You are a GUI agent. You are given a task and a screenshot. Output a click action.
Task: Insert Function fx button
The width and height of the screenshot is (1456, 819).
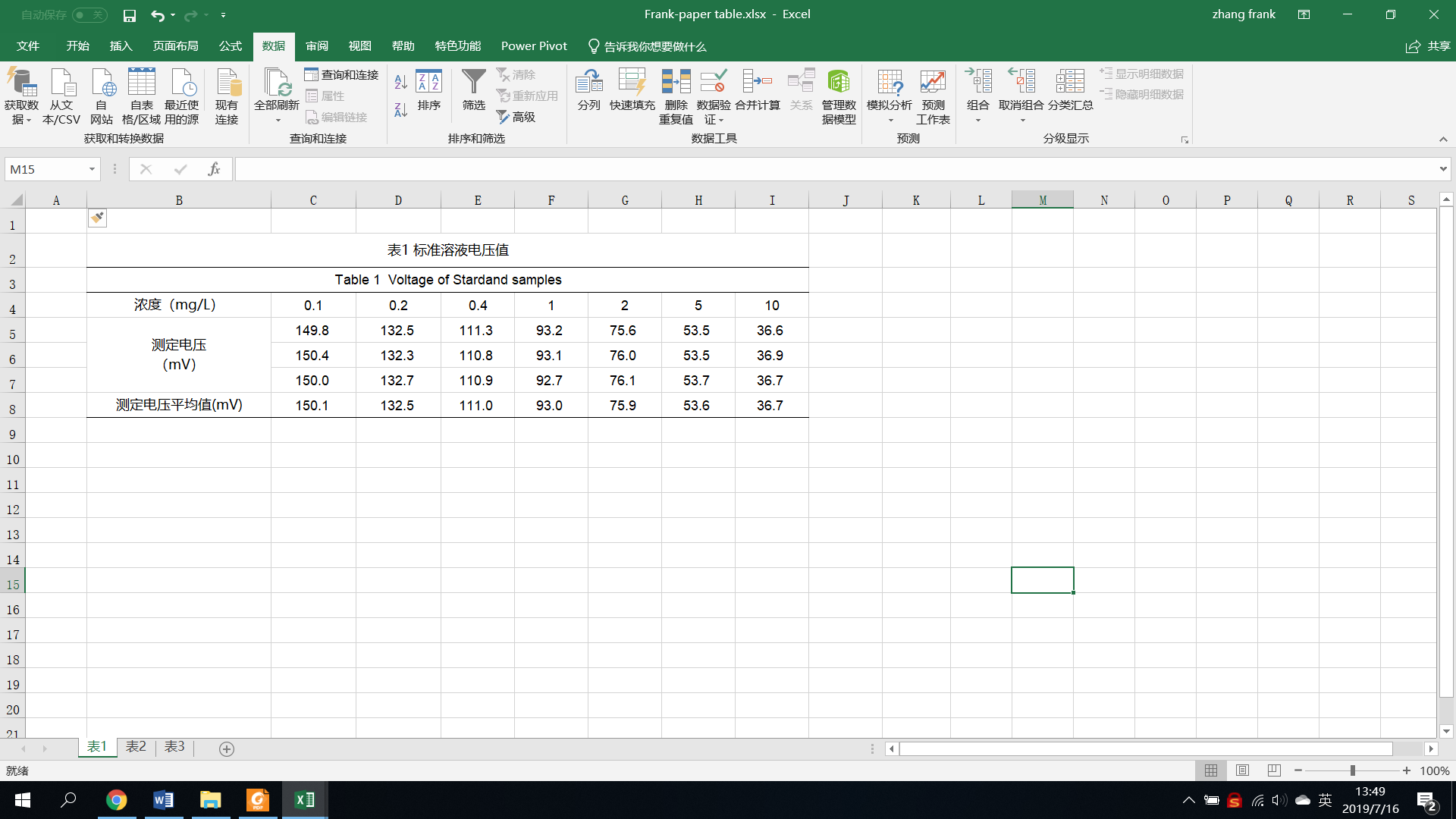click(x=214, y=169)
